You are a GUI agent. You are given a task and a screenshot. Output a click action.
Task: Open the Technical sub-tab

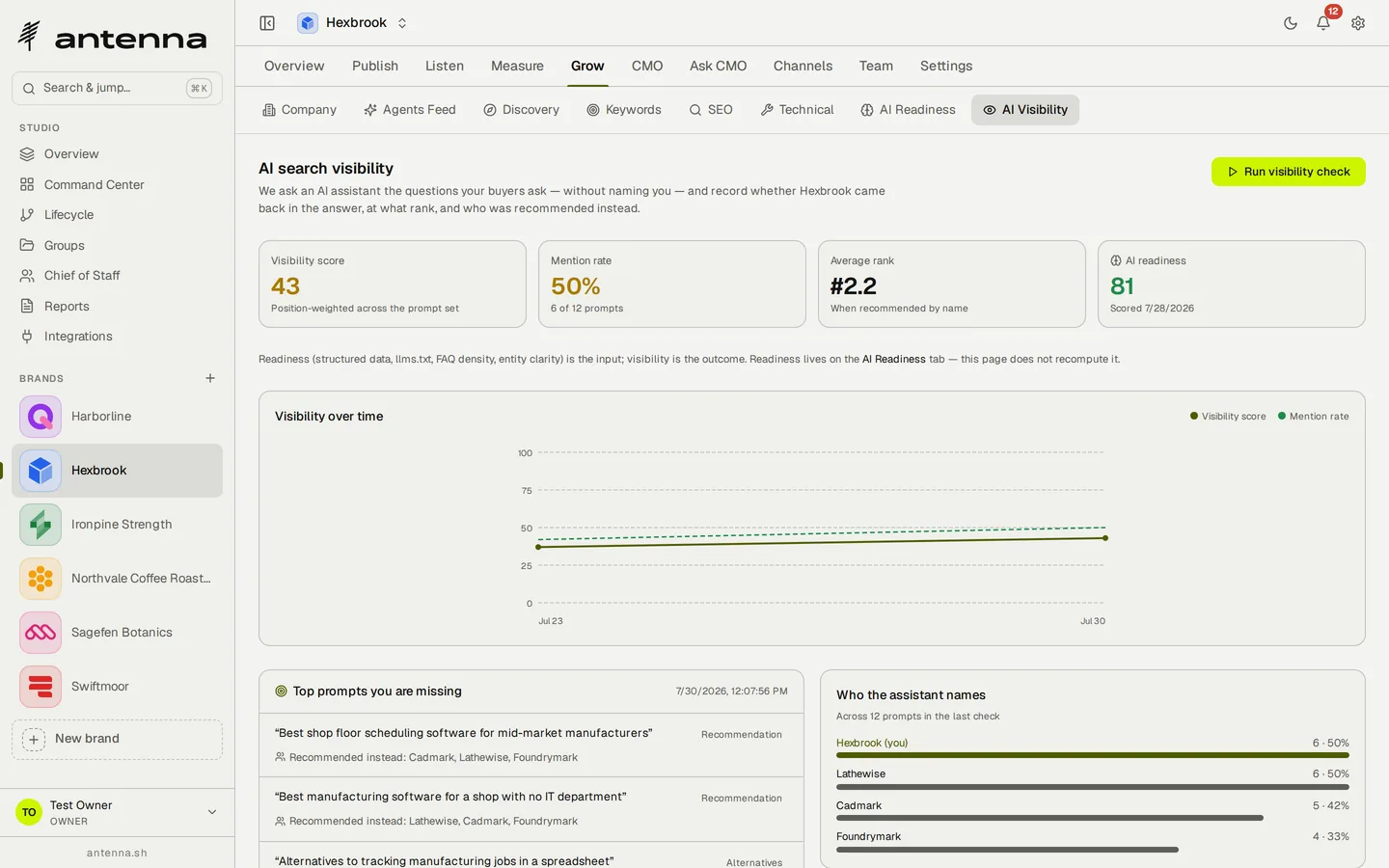[x=797, y=110]
